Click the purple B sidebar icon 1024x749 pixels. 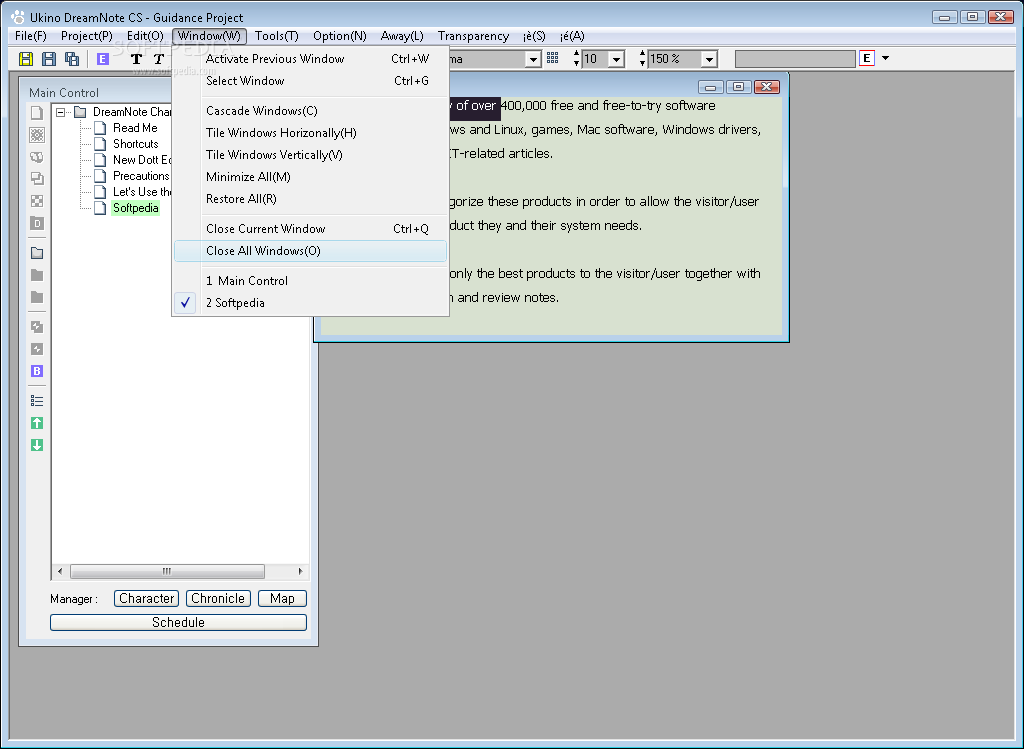click(37, 371)
